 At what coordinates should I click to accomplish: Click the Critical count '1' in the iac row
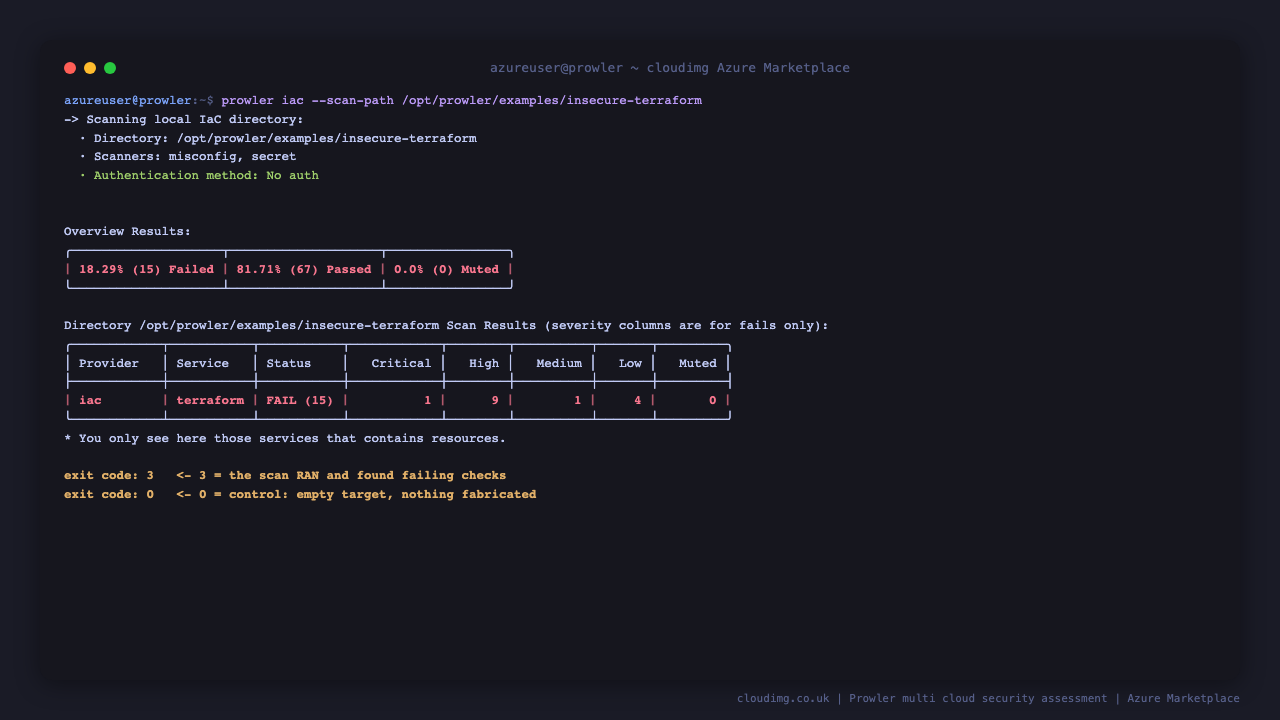[x=428, y=401]
